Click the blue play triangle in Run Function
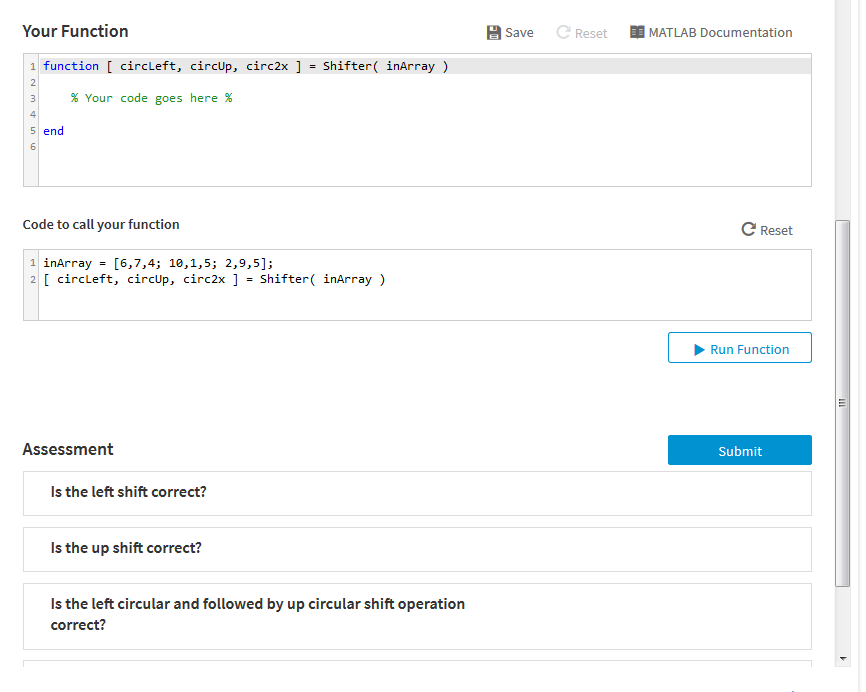The width and height of the screenshot is (866, 692). (699, 347)
